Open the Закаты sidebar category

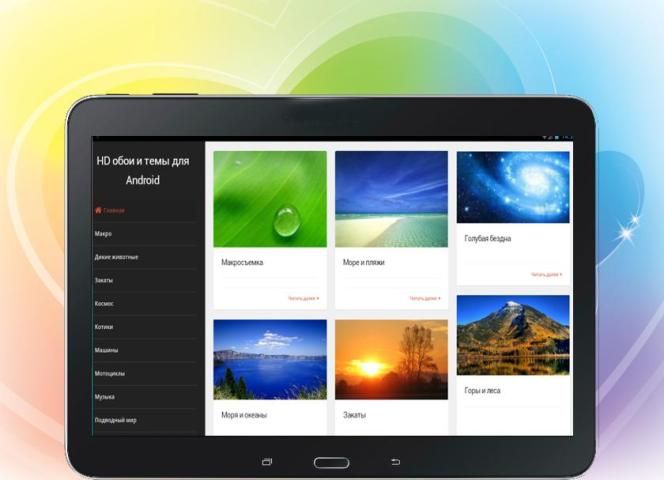click(105, 280)
